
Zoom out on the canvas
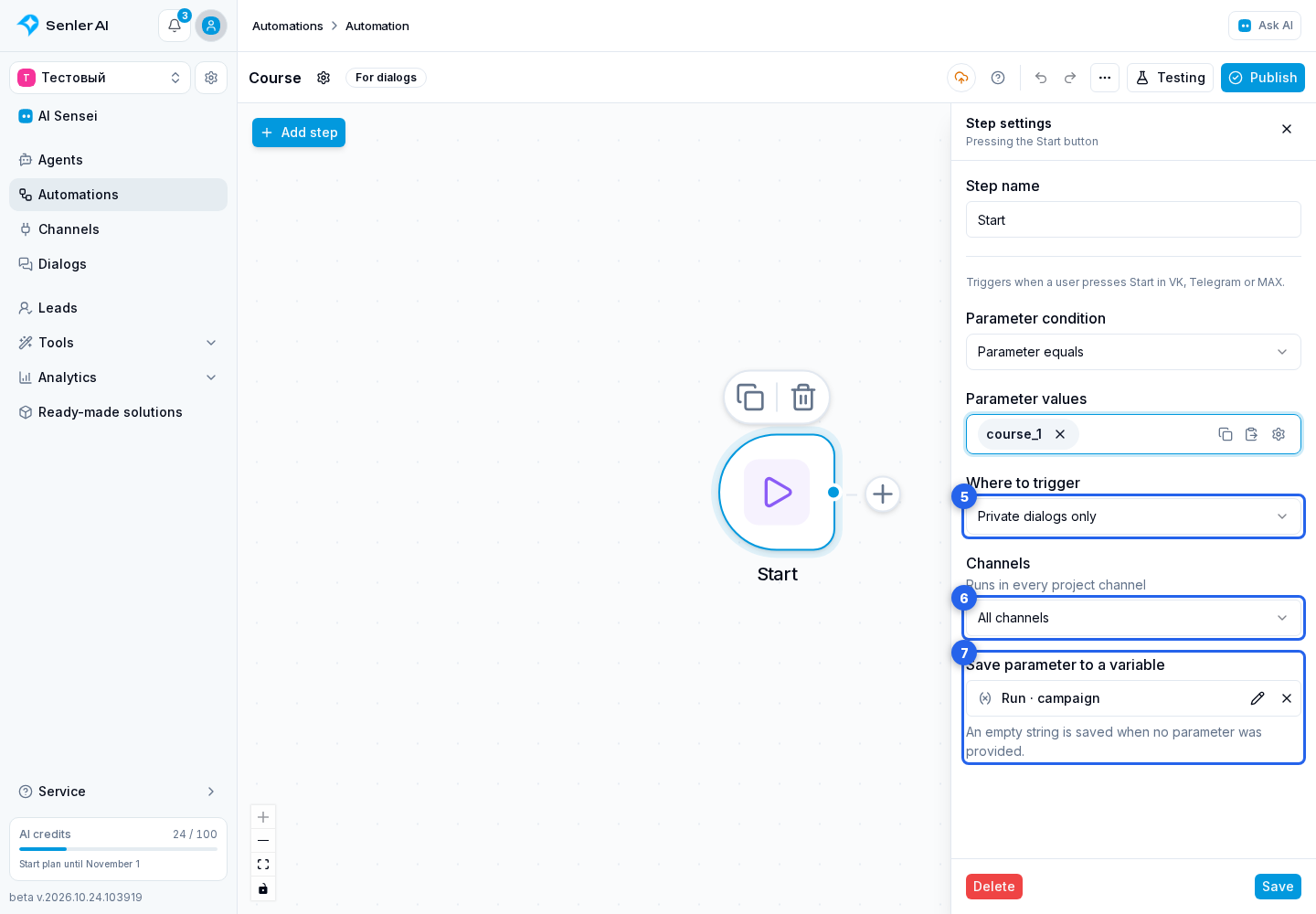click(263, 841)
